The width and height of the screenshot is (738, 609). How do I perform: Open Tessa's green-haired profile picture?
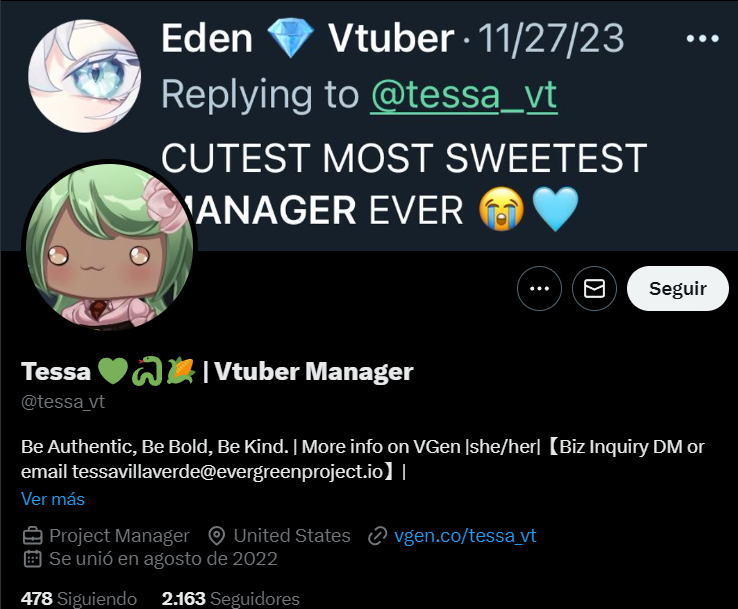(x=109, y=246)
